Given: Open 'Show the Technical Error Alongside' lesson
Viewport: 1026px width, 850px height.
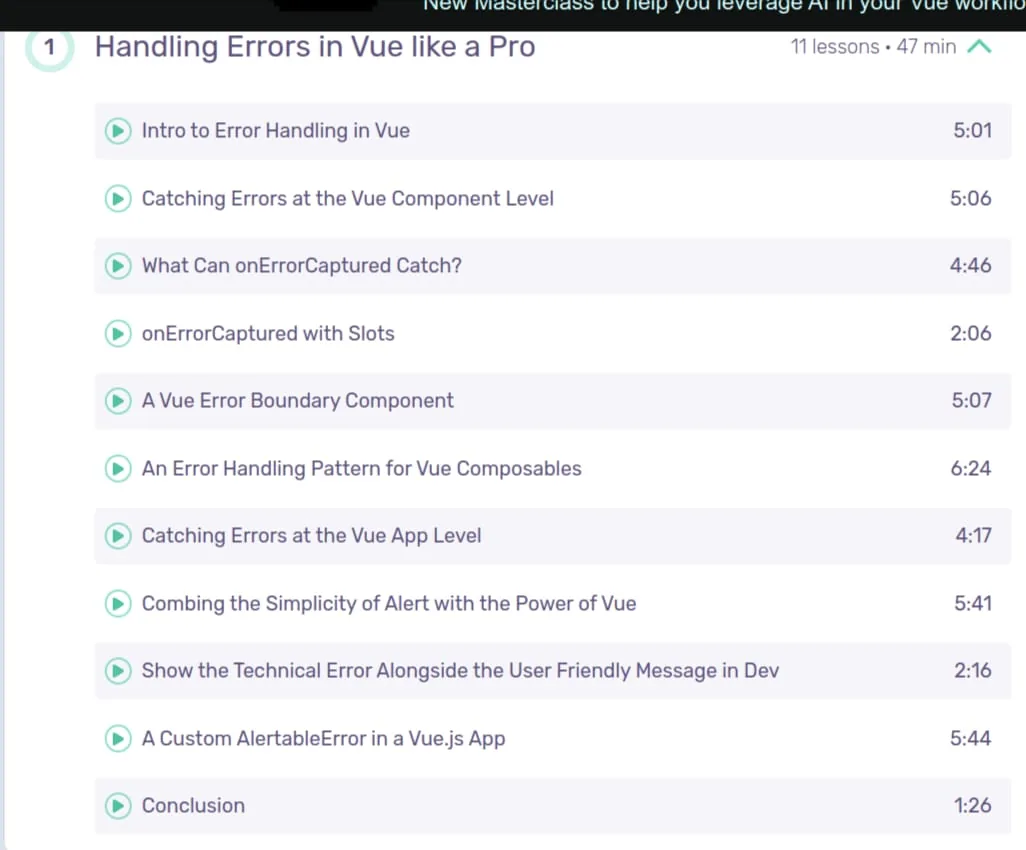Looking at the screenshot, I should [x=553, y=671].
